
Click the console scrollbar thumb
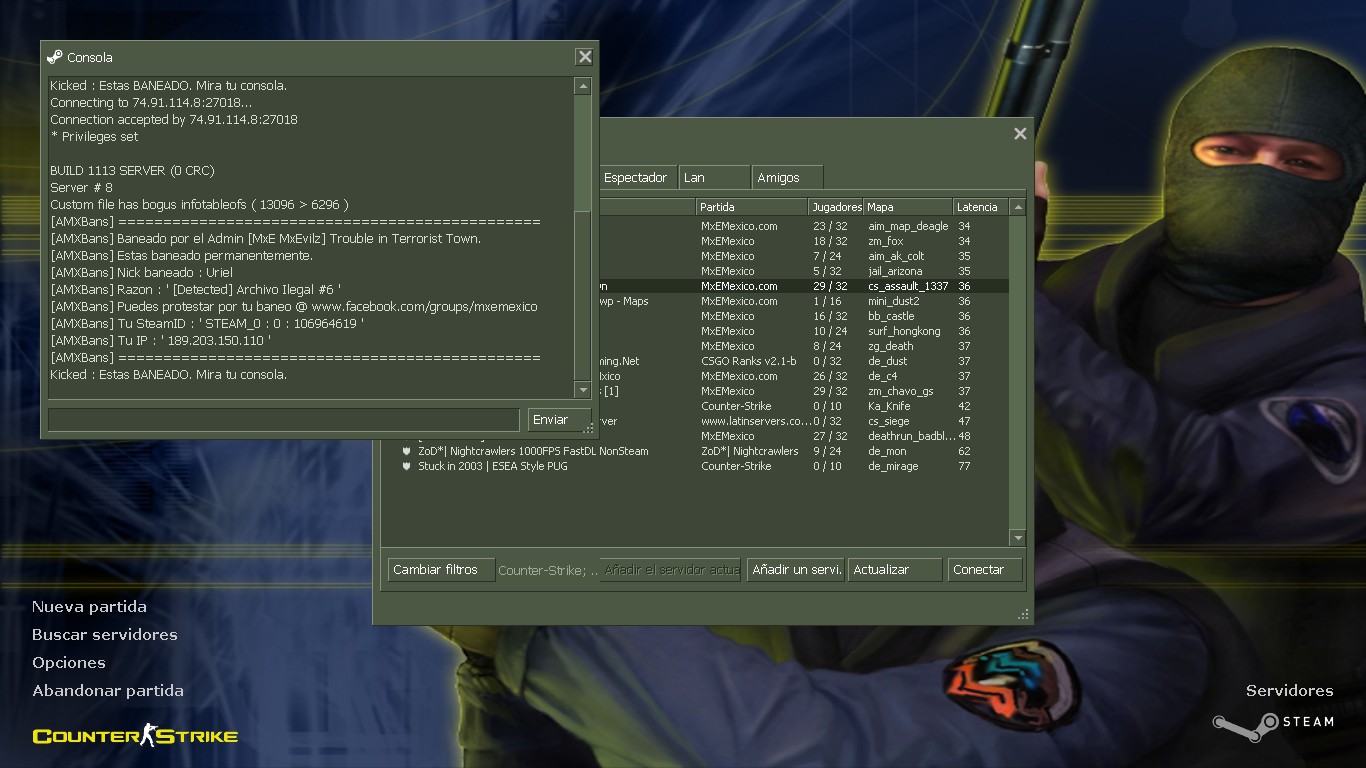point(583,295)
